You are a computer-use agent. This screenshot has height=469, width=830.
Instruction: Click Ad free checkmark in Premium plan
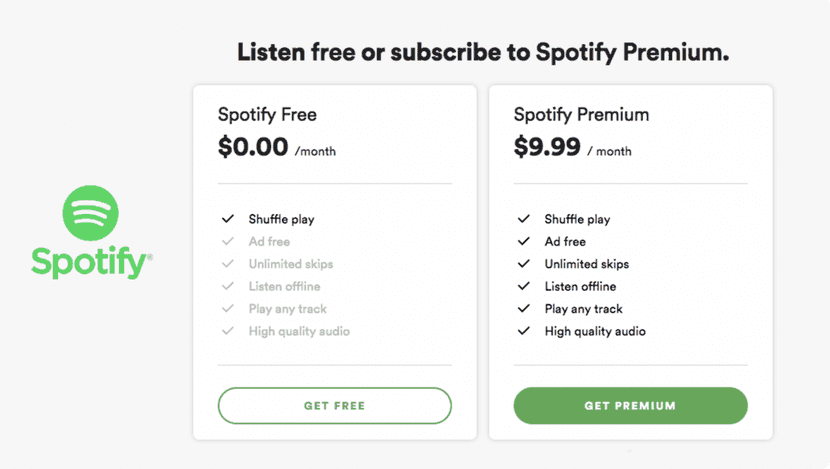coord(524,242)
